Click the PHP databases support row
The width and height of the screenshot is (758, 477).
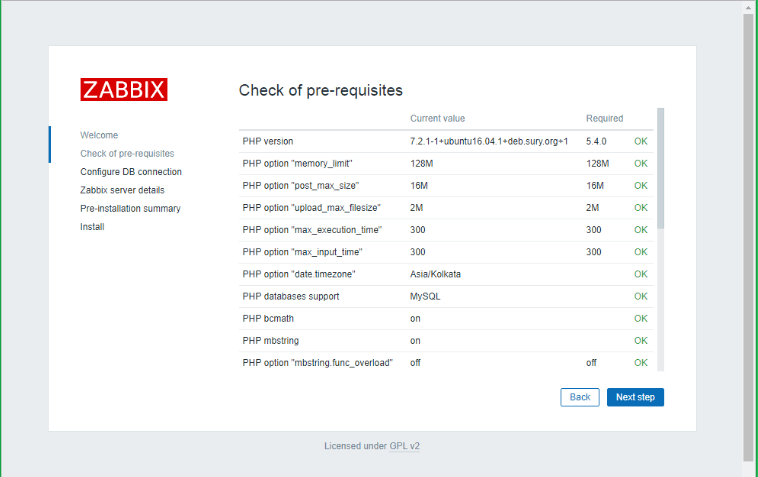446,296
